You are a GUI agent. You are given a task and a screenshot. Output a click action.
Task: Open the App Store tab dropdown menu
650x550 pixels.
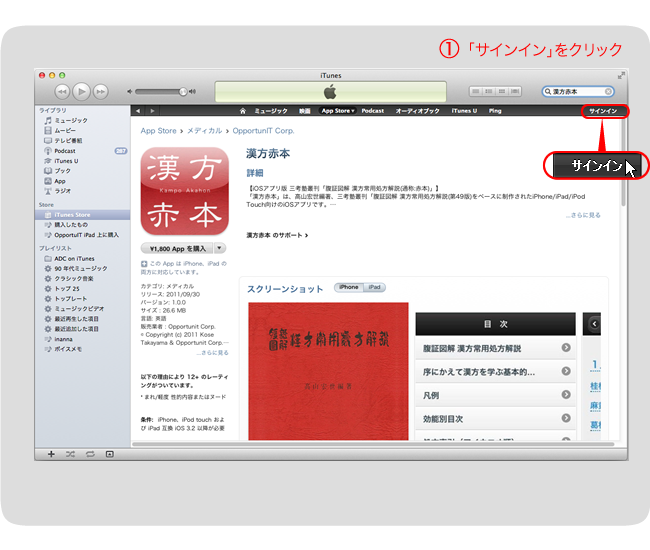pyautogui.click(x=337, y=110)
